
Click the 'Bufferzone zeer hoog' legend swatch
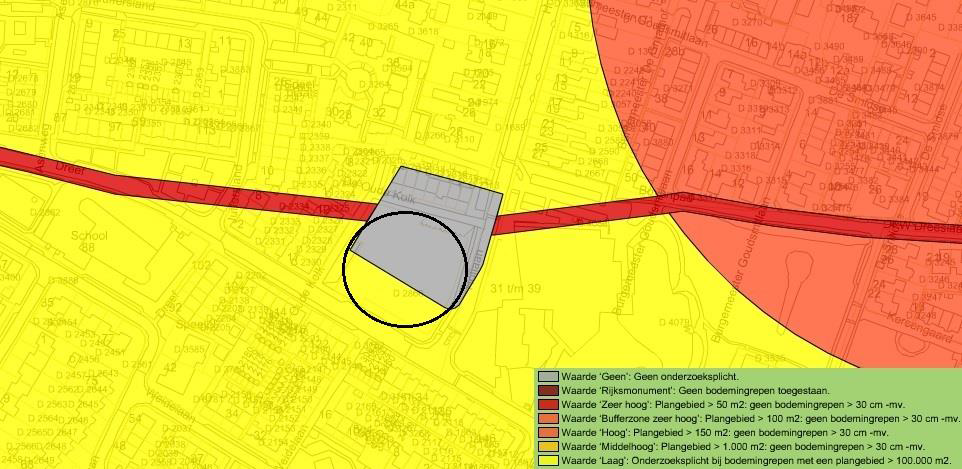click(x=548, y=419)
